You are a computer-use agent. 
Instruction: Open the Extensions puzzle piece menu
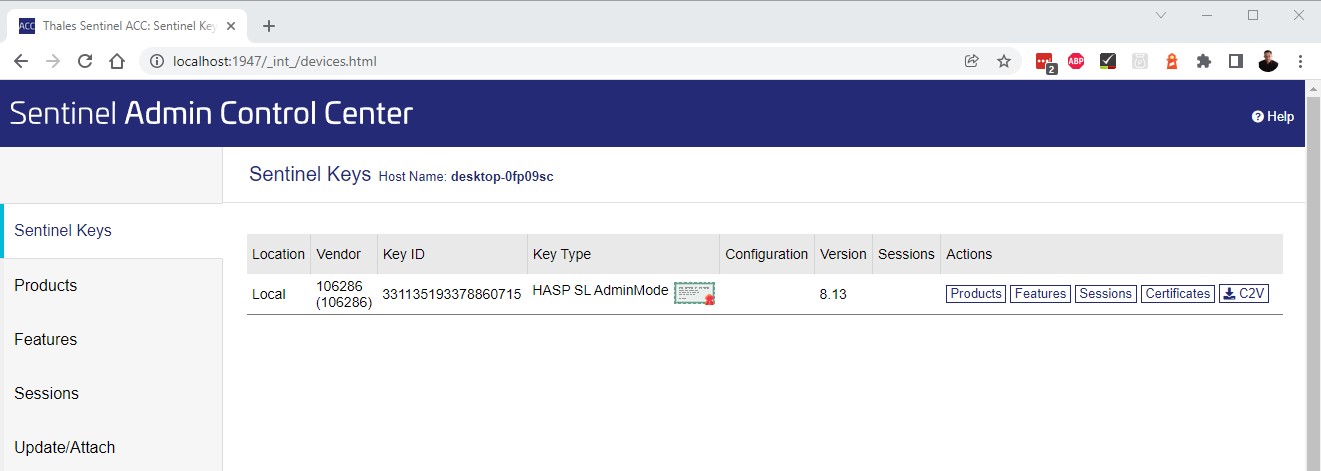(1204, 61)
